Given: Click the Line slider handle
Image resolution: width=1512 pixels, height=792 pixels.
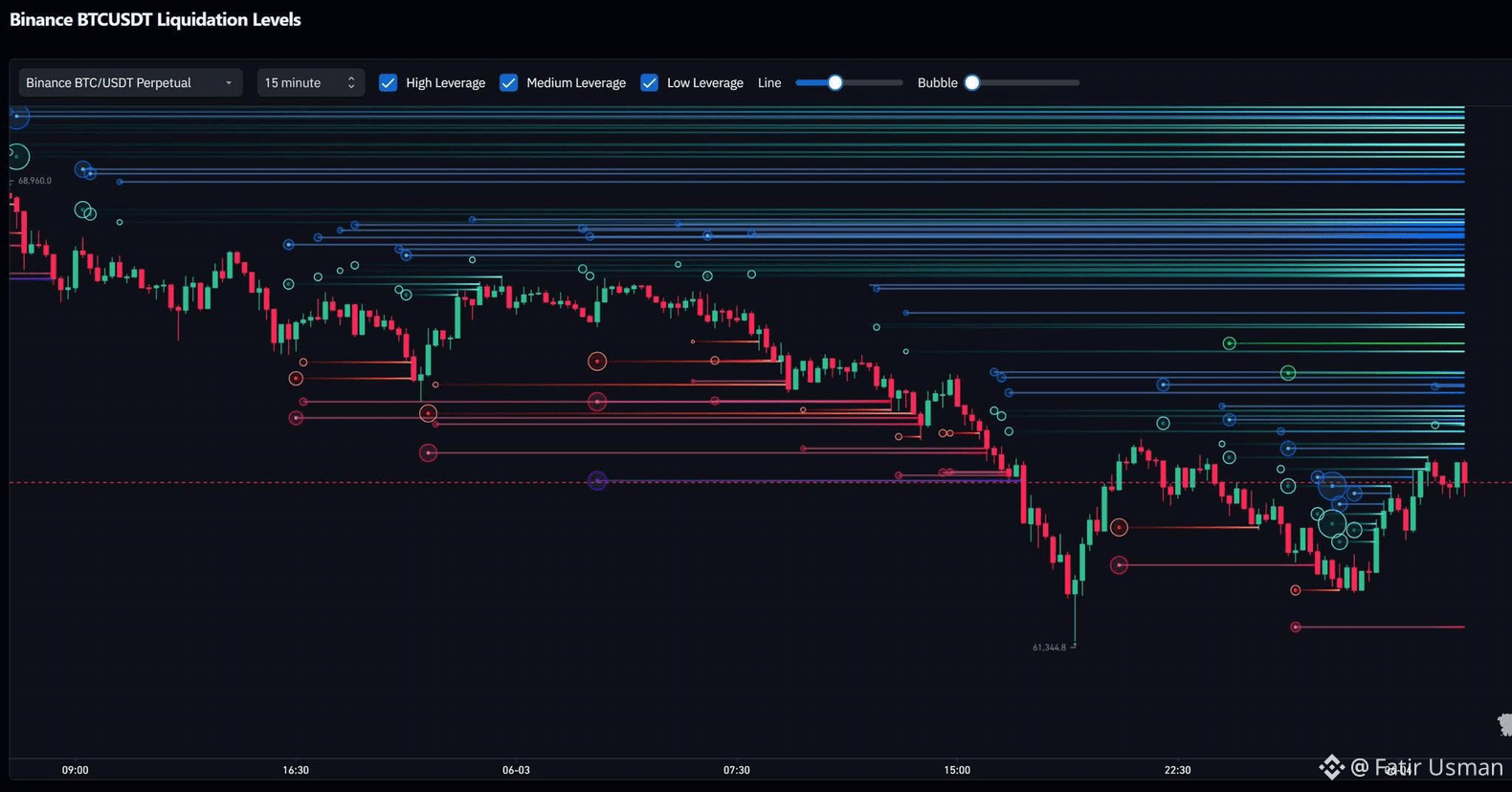Looking at the screenshot, I should point(835,83).
